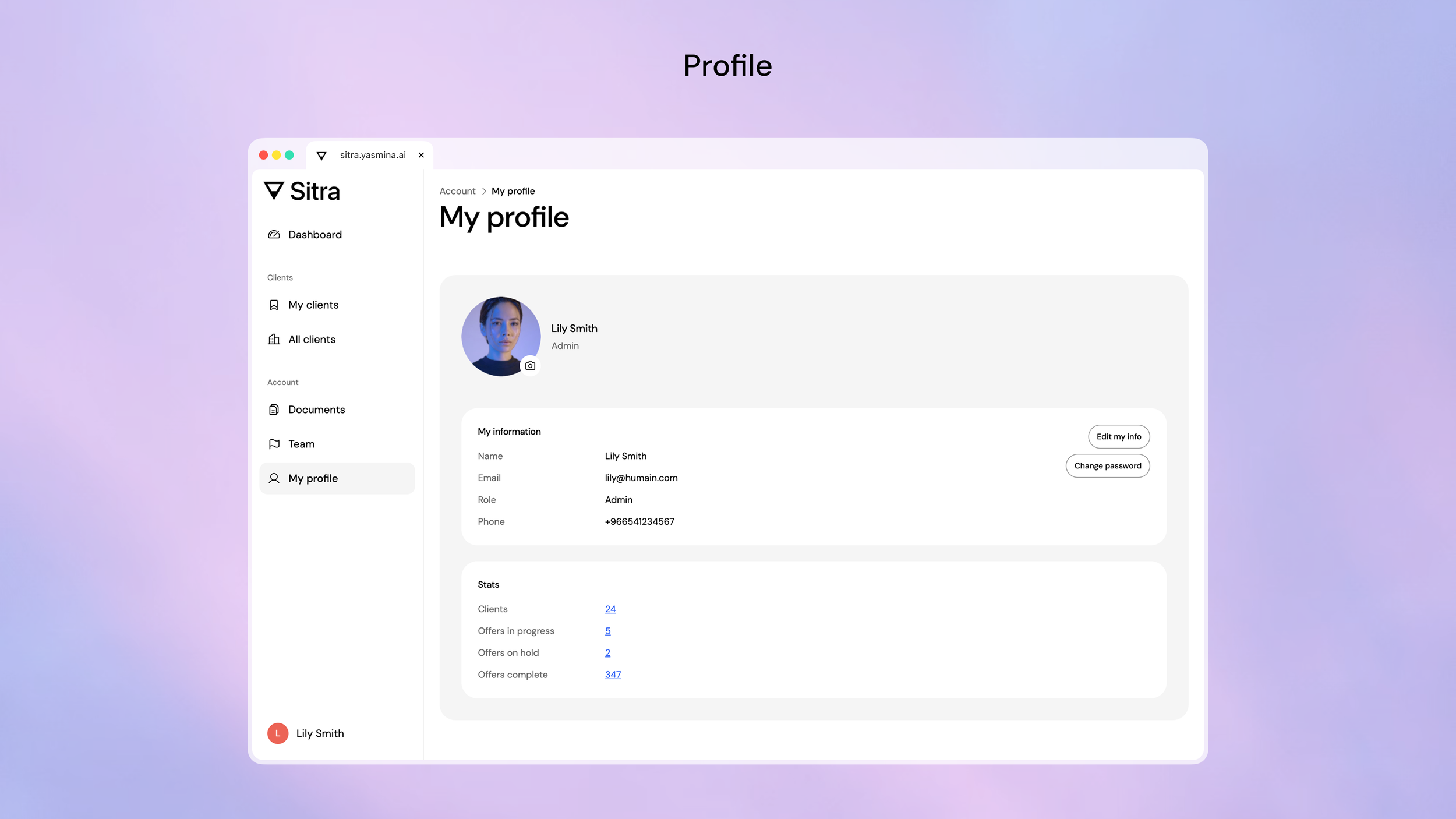This screenshot has width=1456, height=819.
Task: Click the Dashboard gauge icon
Action: click(274, 235)
